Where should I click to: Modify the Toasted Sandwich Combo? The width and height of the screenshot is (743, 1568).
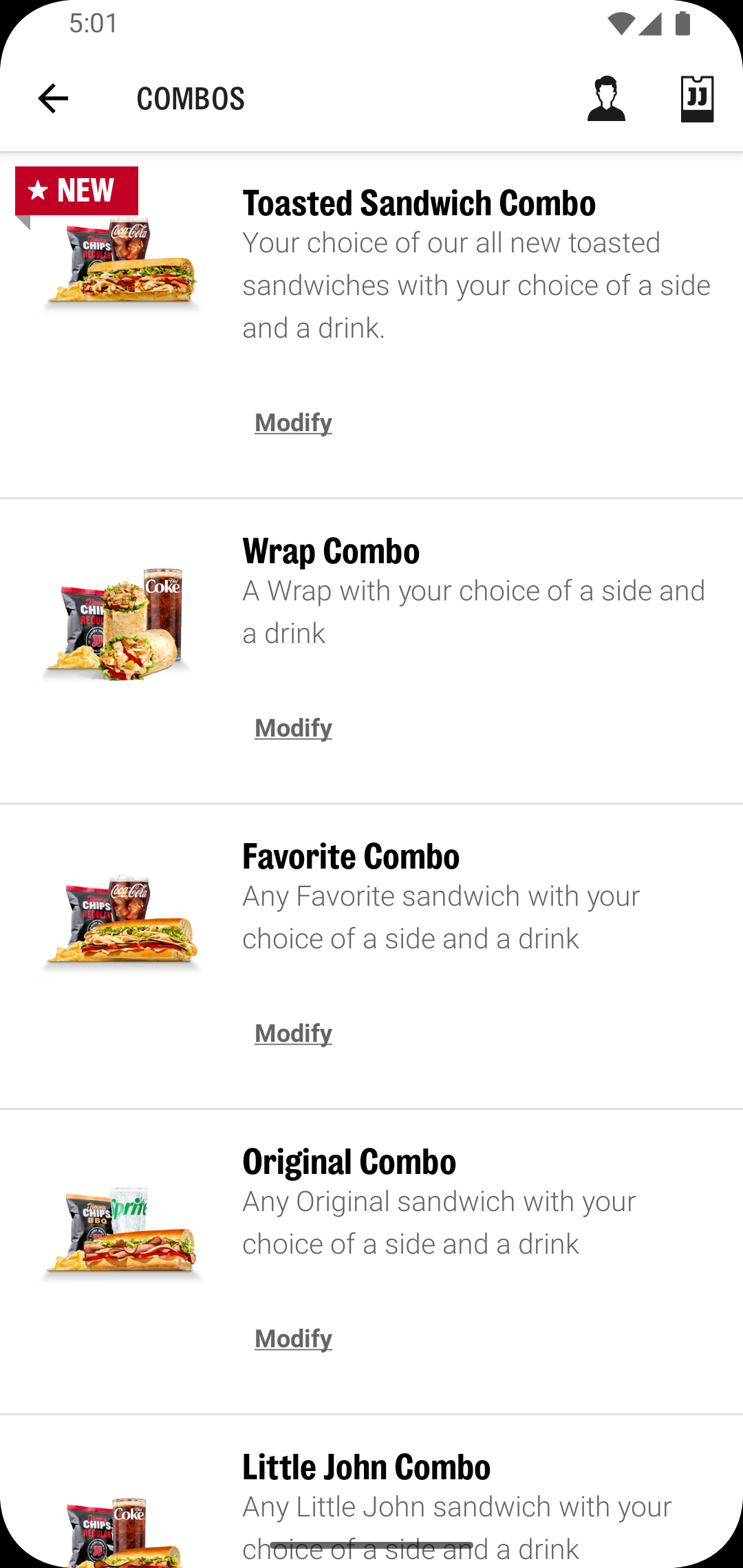(x=293, y=422)
